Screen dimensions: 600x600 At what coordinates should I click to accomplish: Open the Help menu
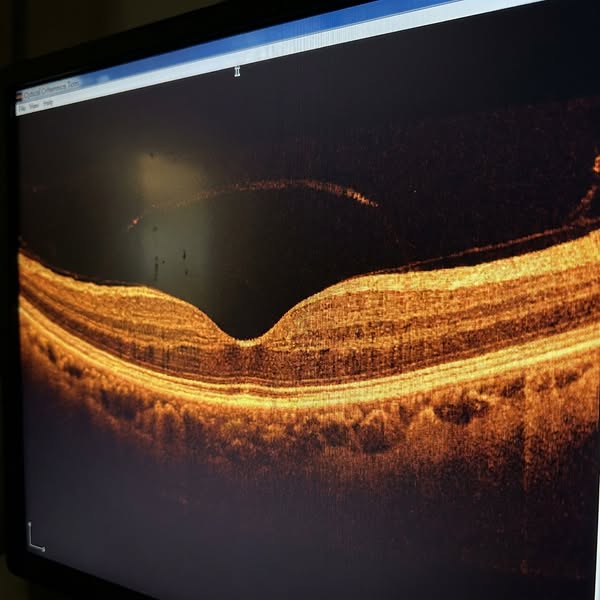[x=48, y=103]
